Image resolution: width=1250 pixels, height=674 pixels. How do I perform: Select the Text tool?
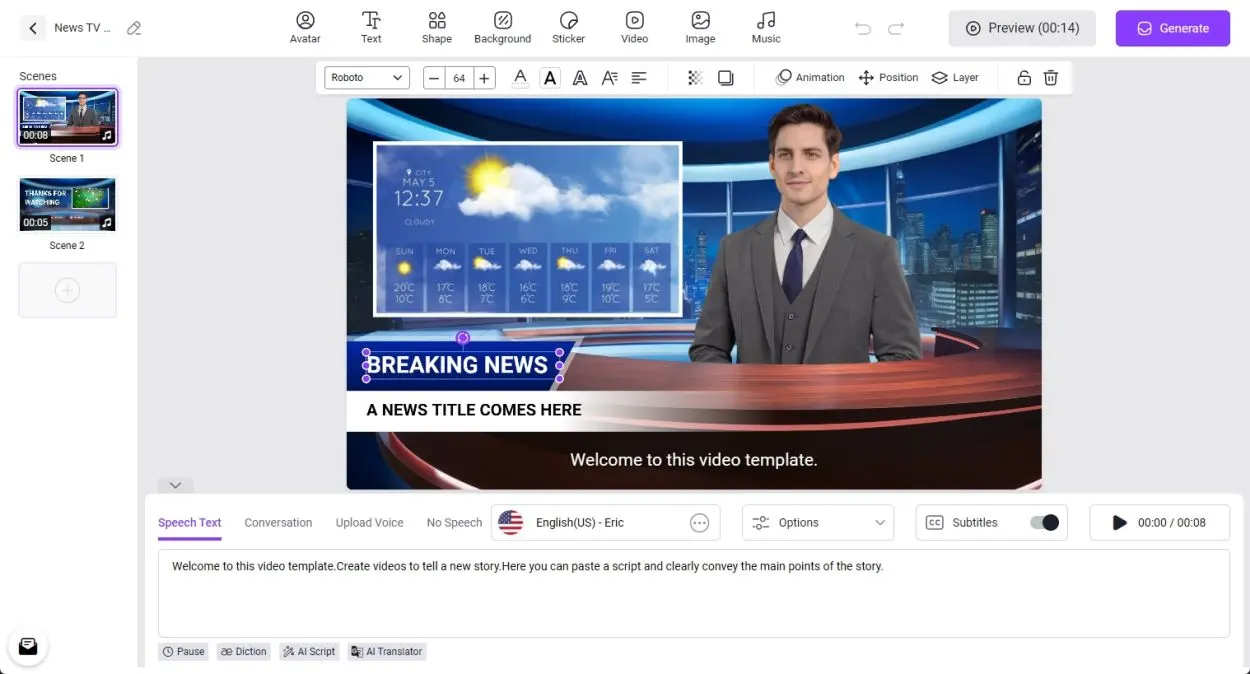click(x=371, y=27)
